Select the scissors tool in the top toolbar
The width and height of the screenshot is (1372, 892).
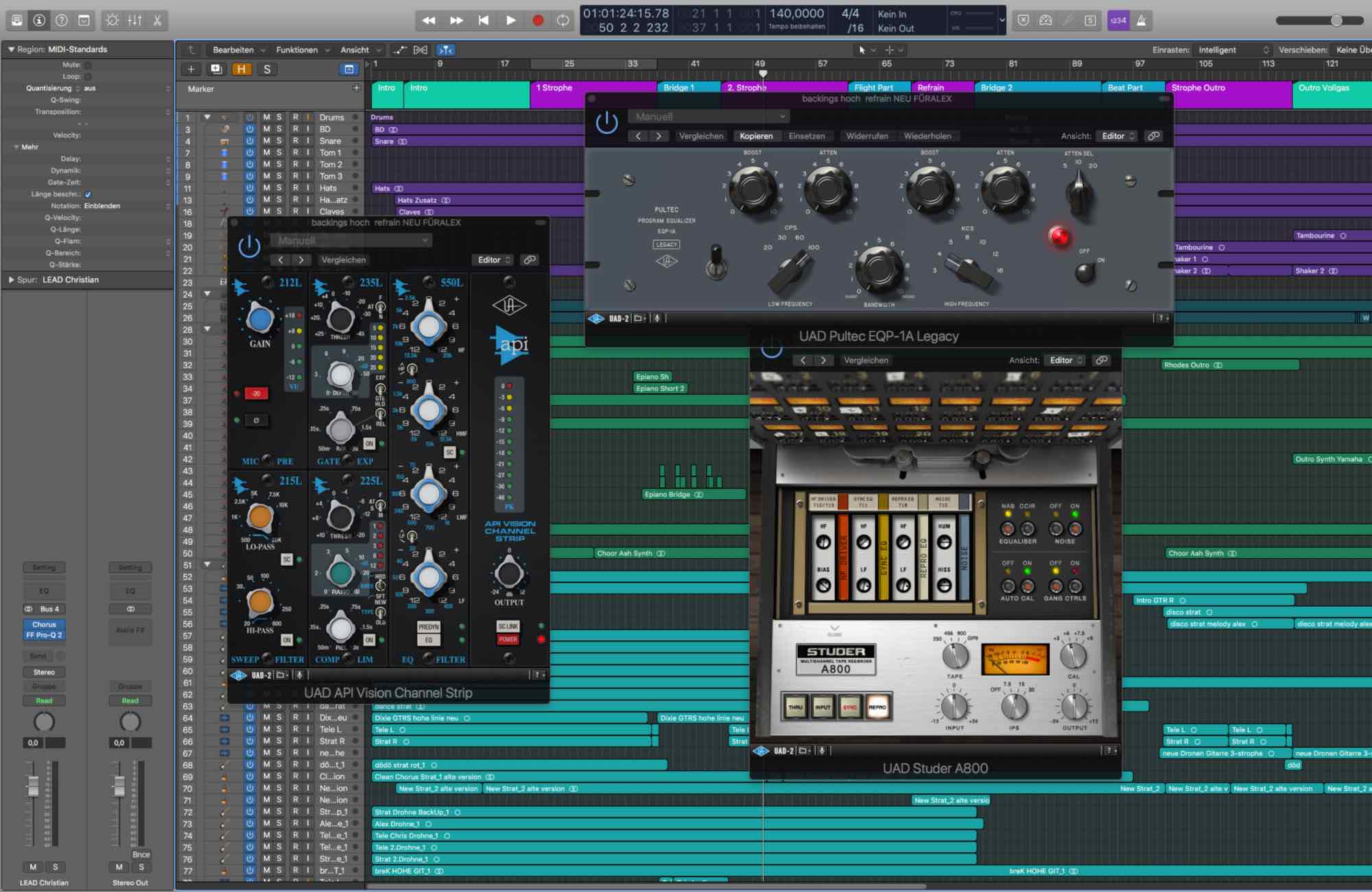click(x=158, y=20)
